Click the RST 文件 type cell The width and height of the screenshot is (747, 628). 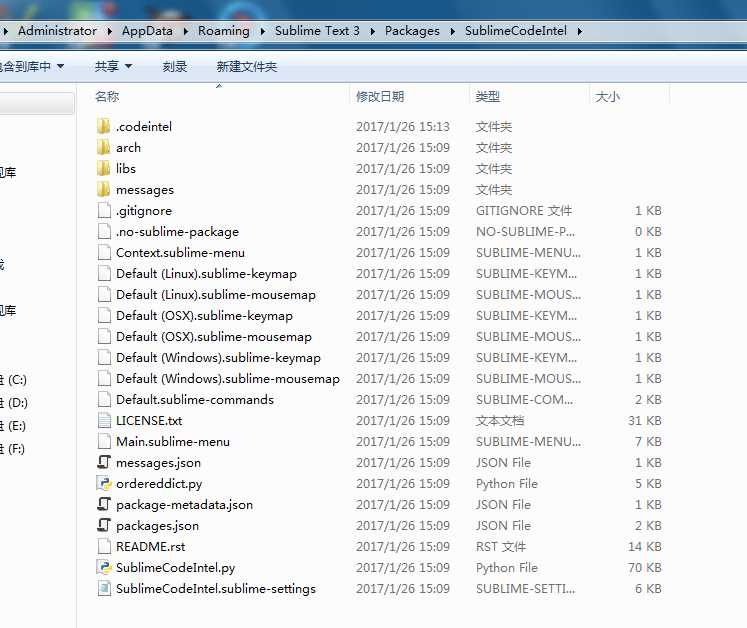point(501,546)
